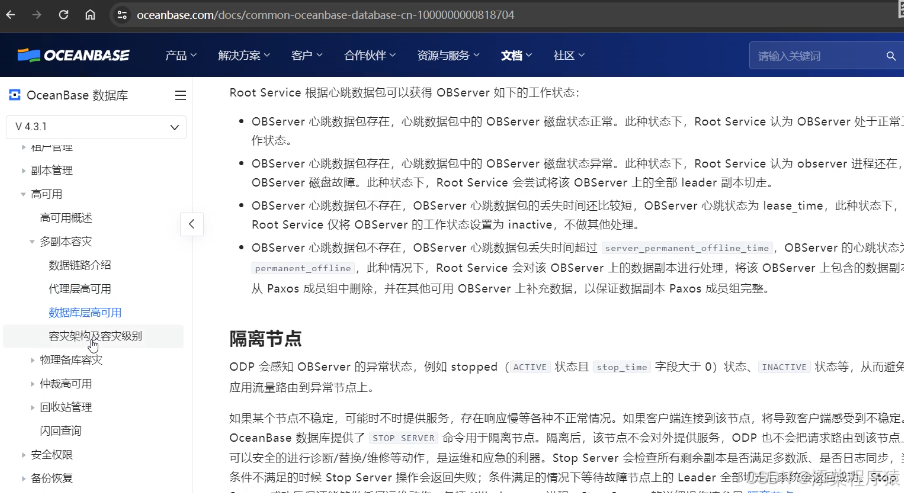Viewport: 904px width, 493px height.
Task: Click the stop_time code text
Action: [x=622, y=367]
